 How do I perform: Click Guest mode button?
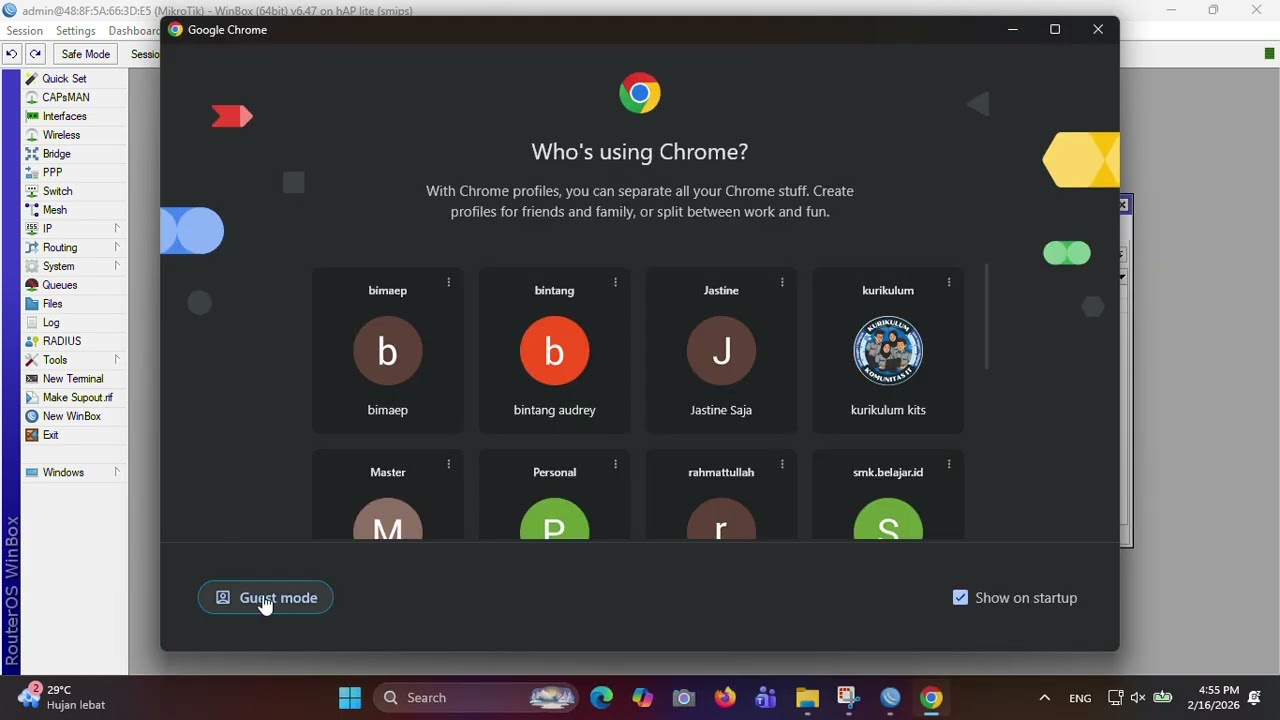[x=265, y=598]
